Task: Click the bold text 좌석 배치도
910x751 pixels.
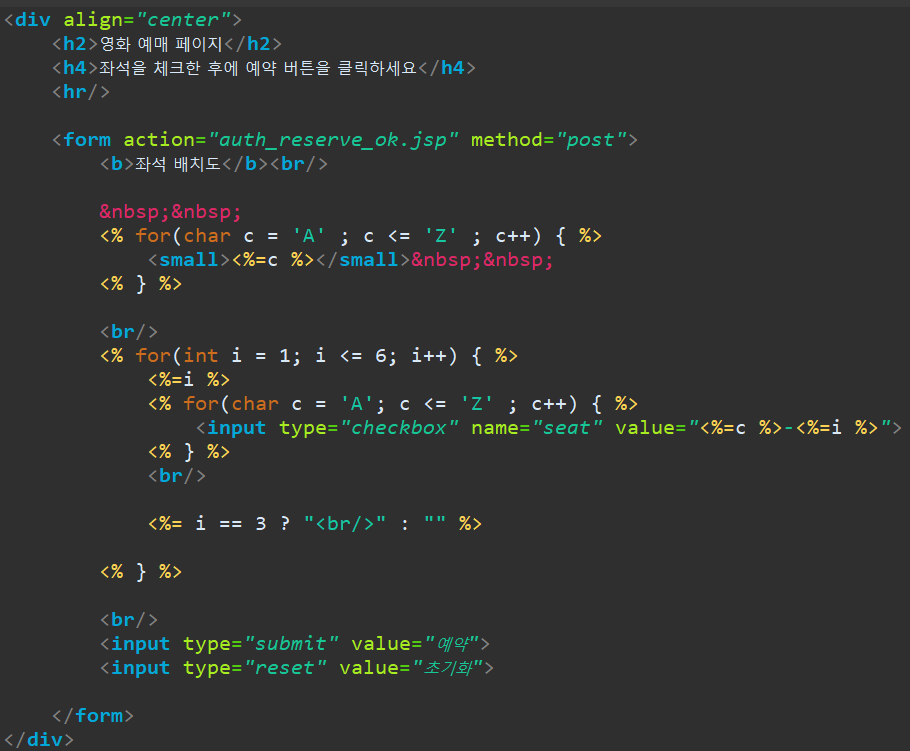Action: click(x=178, y=164)
